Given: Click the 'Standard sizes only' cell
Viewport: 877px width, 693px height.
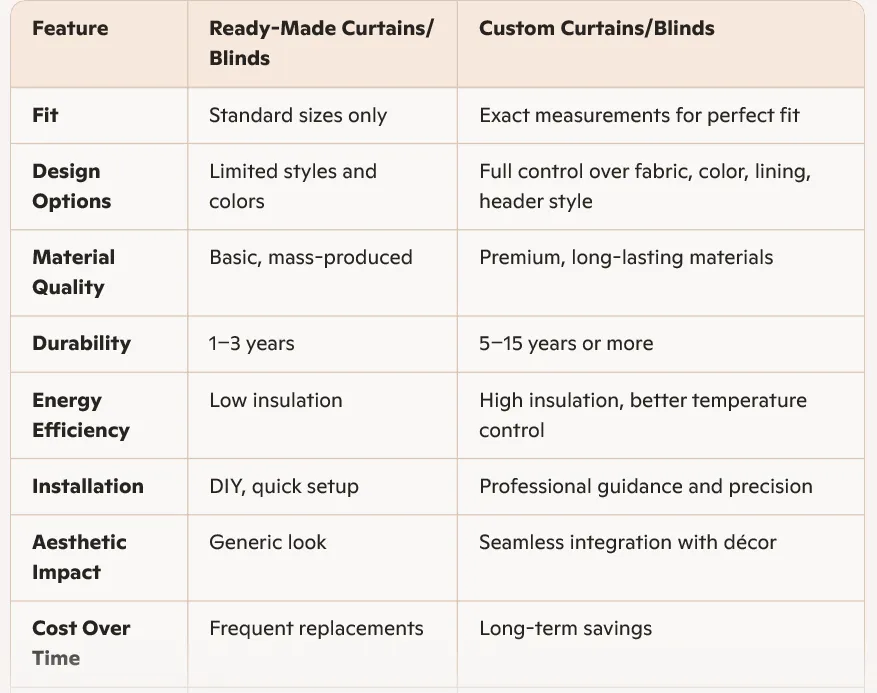Looking at the screenshot, I should (297, 115).
